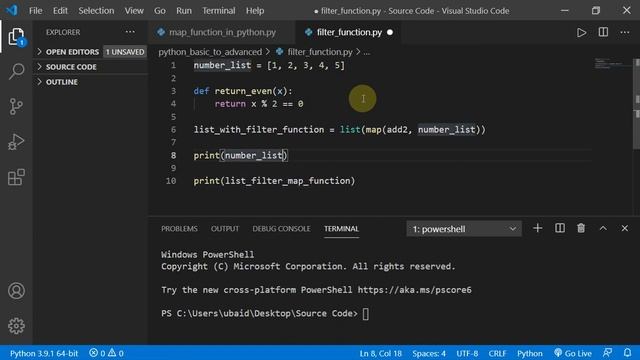Close the terminal panel
Image resolution: width=640 pixels, height=360 pixels.
pyautogui.click(x=624, y=228)
